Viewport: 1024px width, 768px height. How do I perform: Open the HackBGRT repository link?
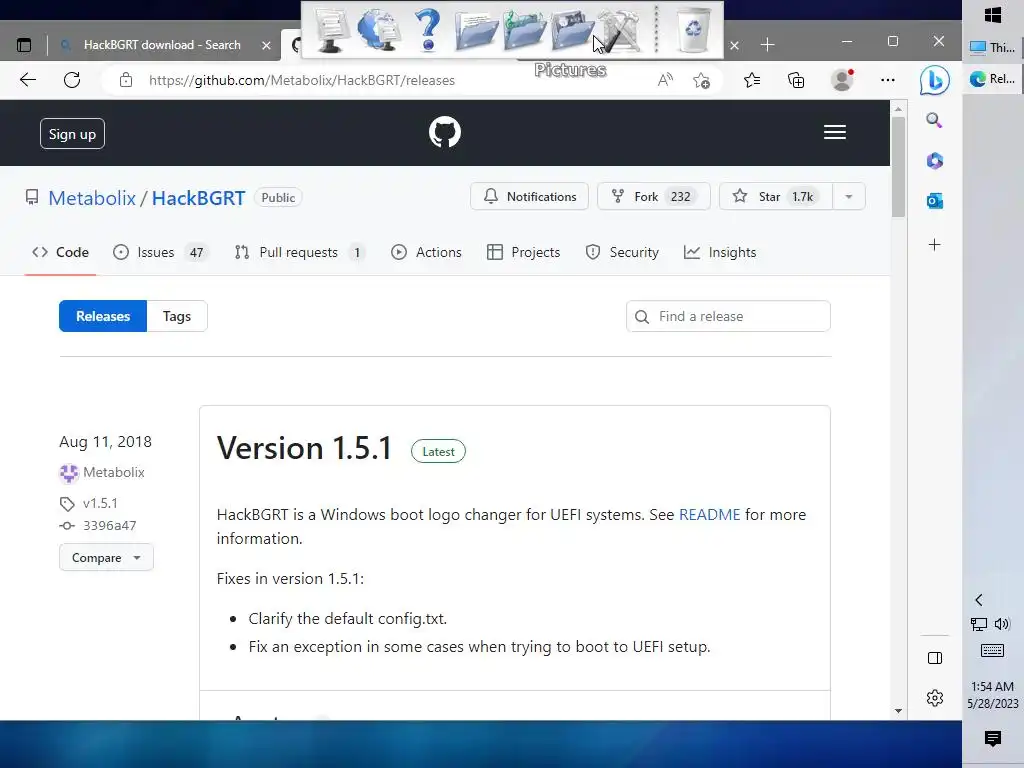pos(199,198)
